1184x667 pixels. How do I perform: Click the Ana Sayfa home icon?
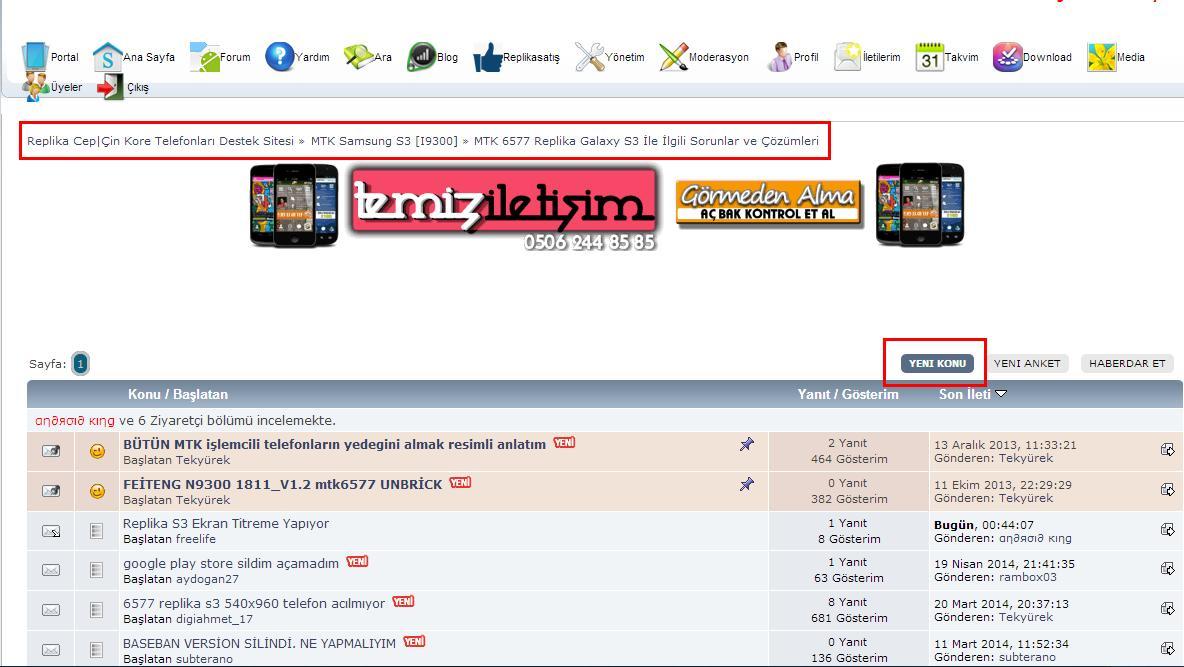[107, 57]
